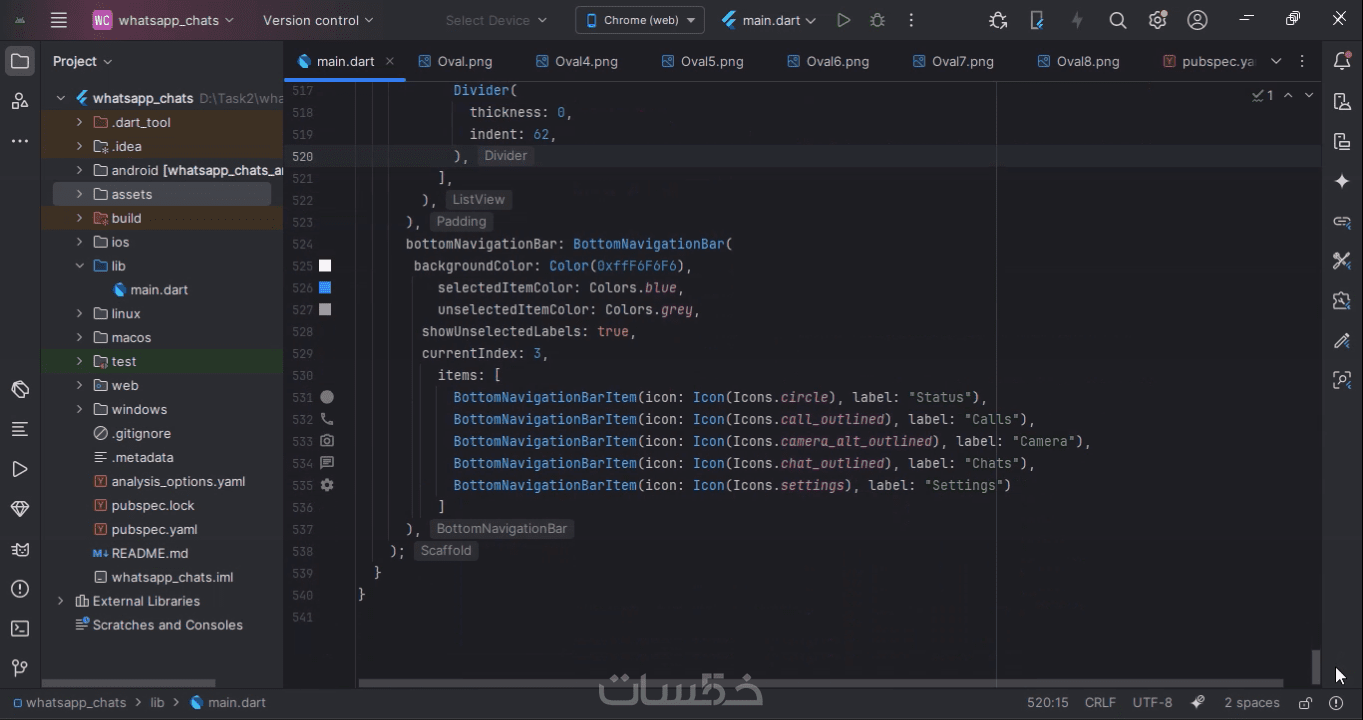
Task: Open the main hamburger menu
Action: tap(59, 20)
